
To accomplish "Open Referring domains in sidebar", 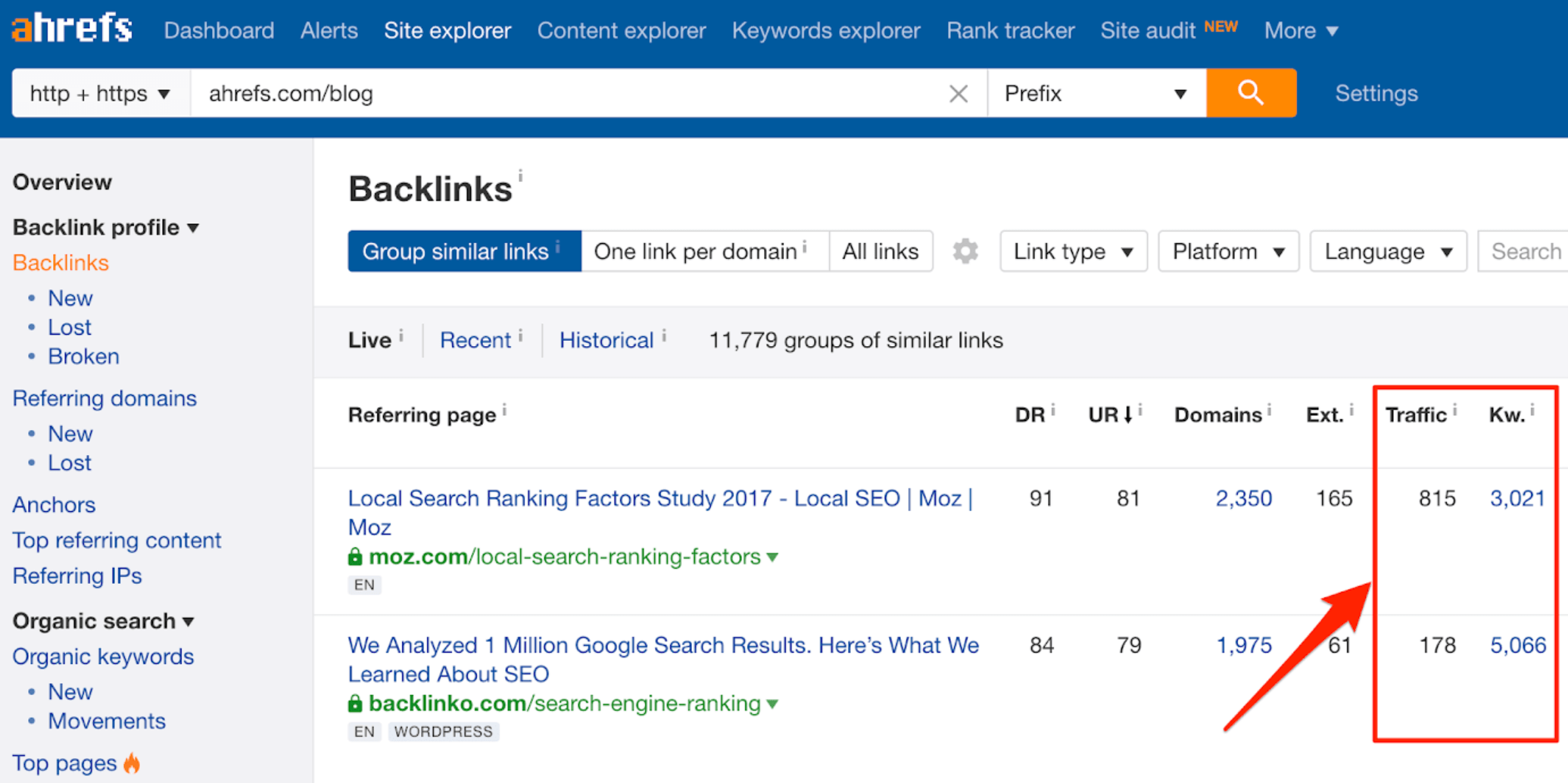I will (x=104, y=398).
